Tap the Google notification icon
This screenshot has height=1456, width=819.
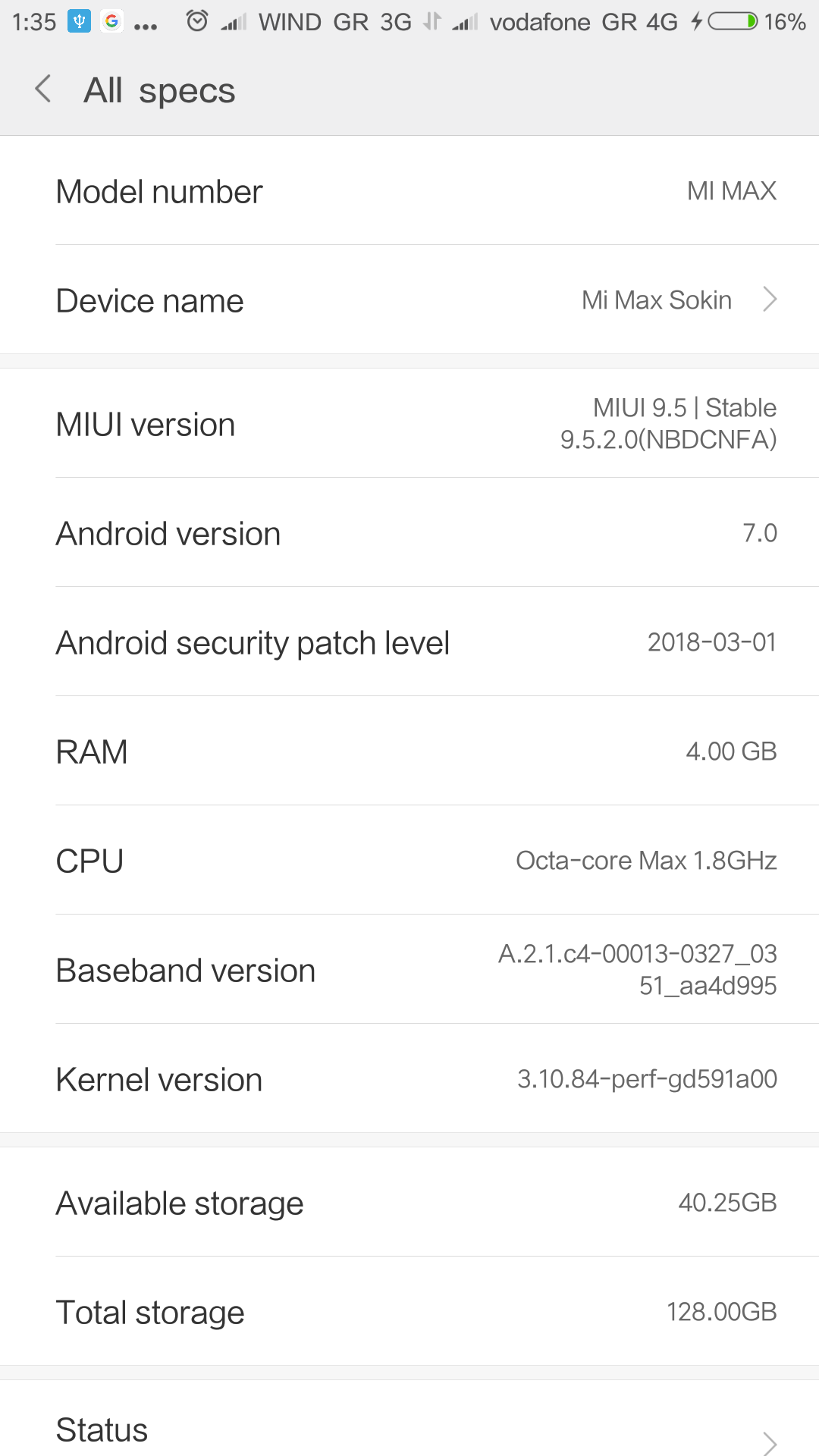coord(111,21)
